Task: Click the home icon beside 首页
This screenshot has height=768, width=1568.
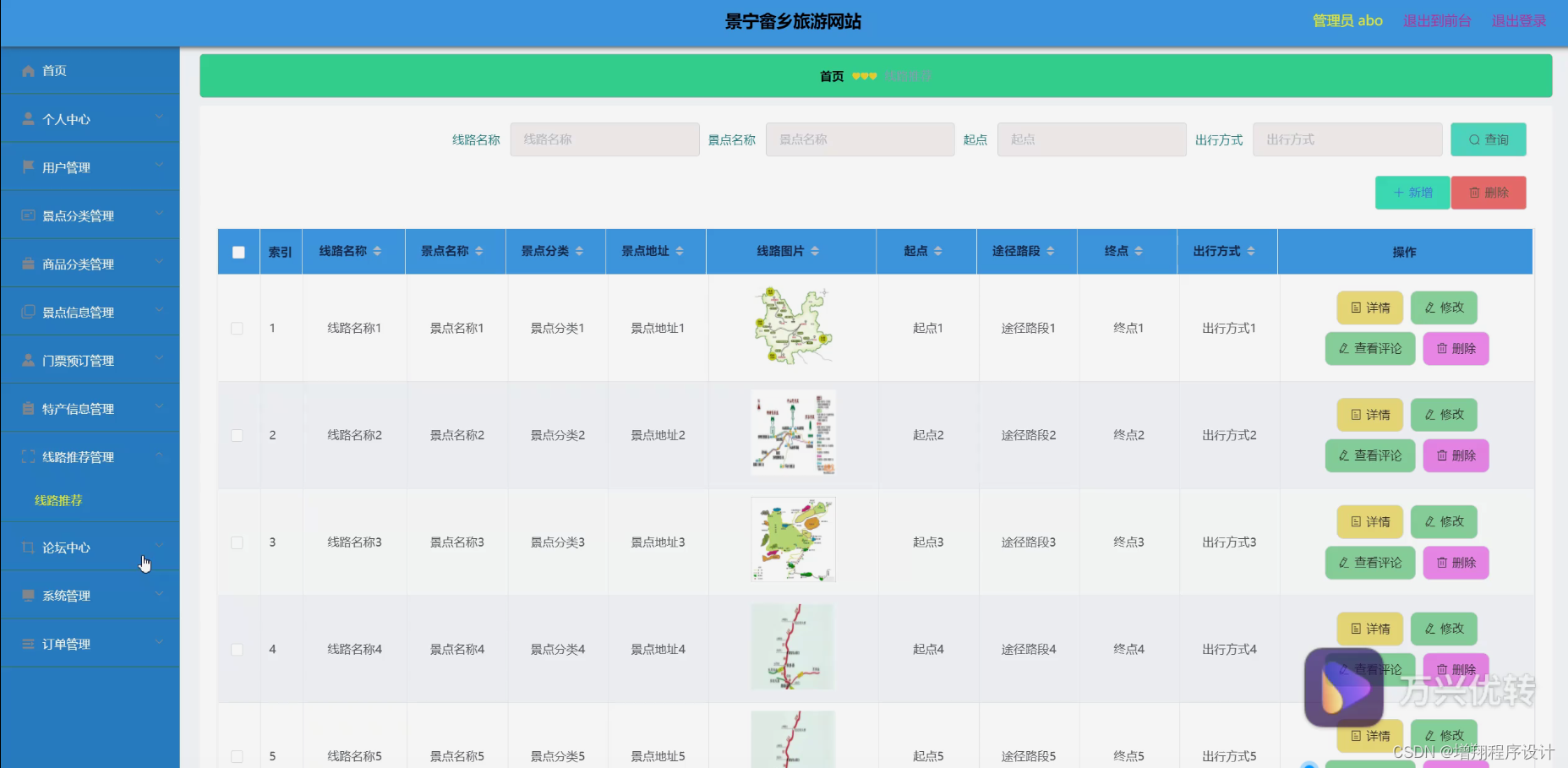Action: (28, 71)
